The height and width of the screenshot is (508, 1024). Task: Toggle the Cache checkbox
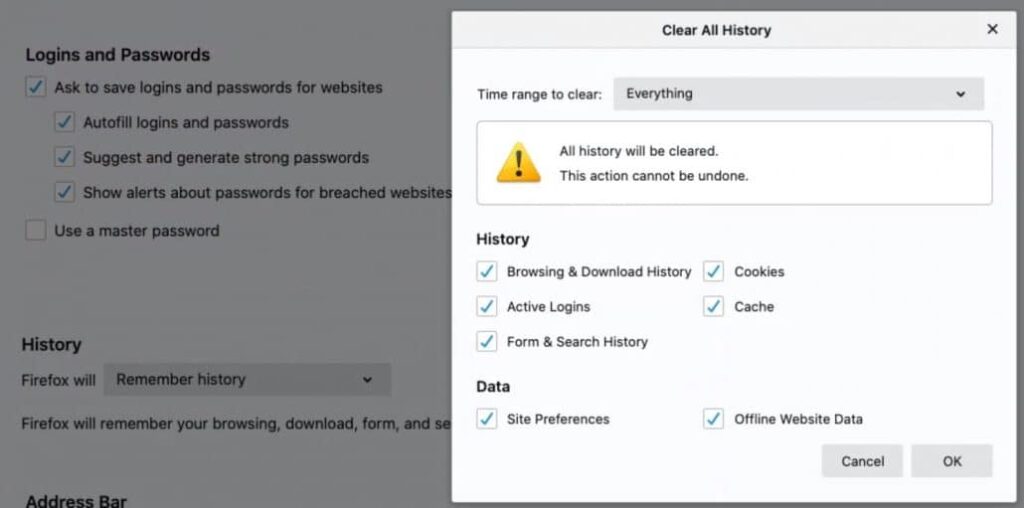(x=713, y=307)
